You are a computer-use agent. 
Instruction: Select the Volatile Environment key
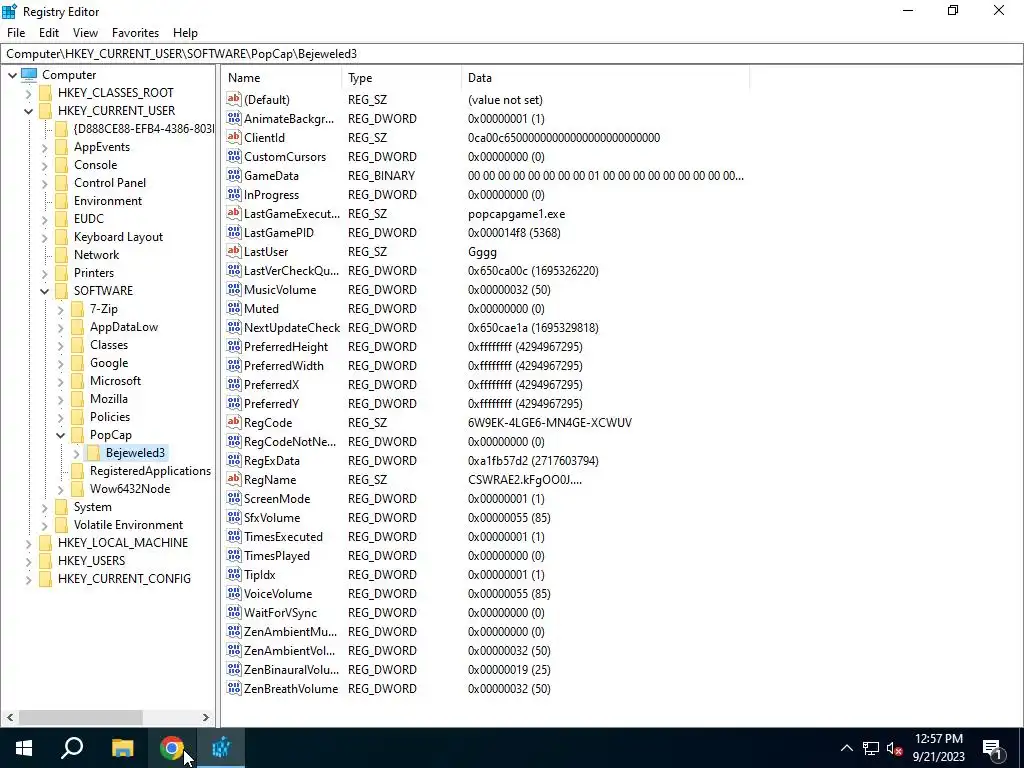[x=128, y=524]
